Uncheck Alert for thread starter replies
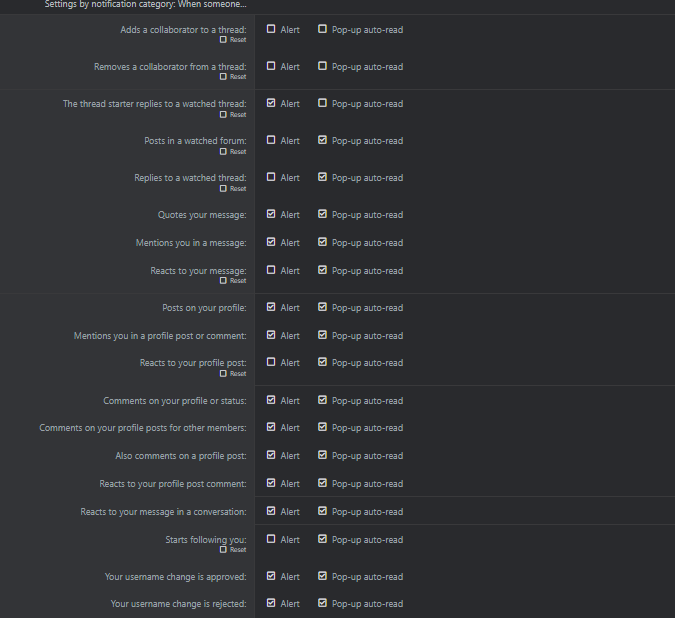Image resolution: width=675 pixels, height=618 pixels. tap(271, 103)
